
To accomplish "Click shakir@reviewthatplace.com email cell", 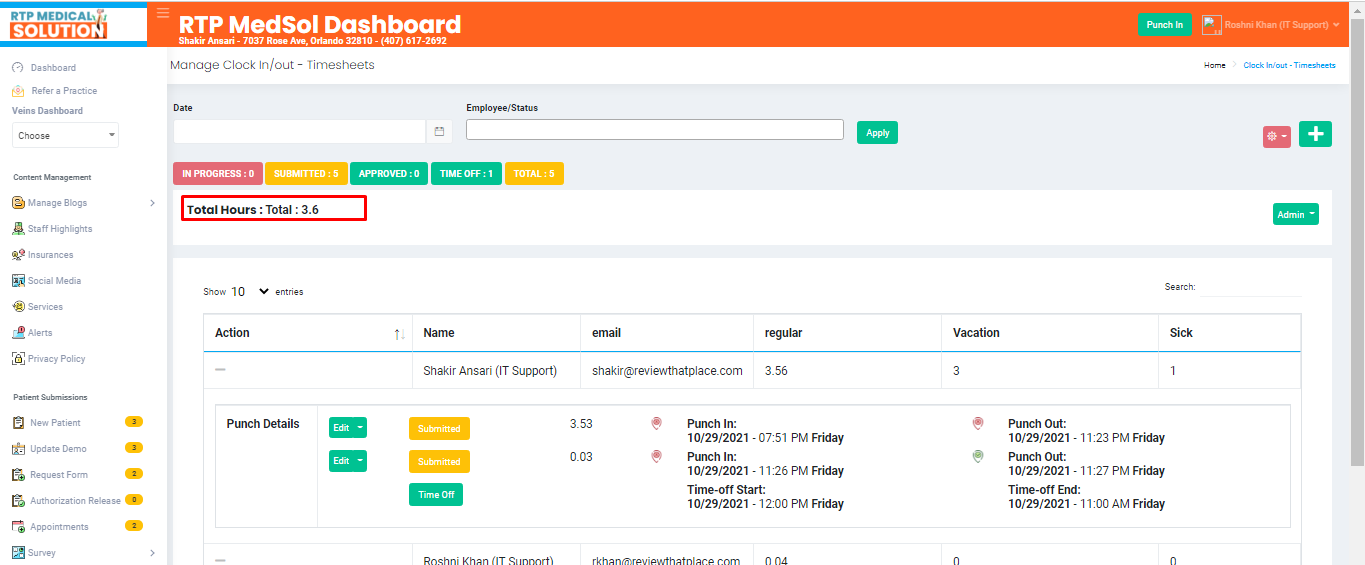I will tap(667, 371).
